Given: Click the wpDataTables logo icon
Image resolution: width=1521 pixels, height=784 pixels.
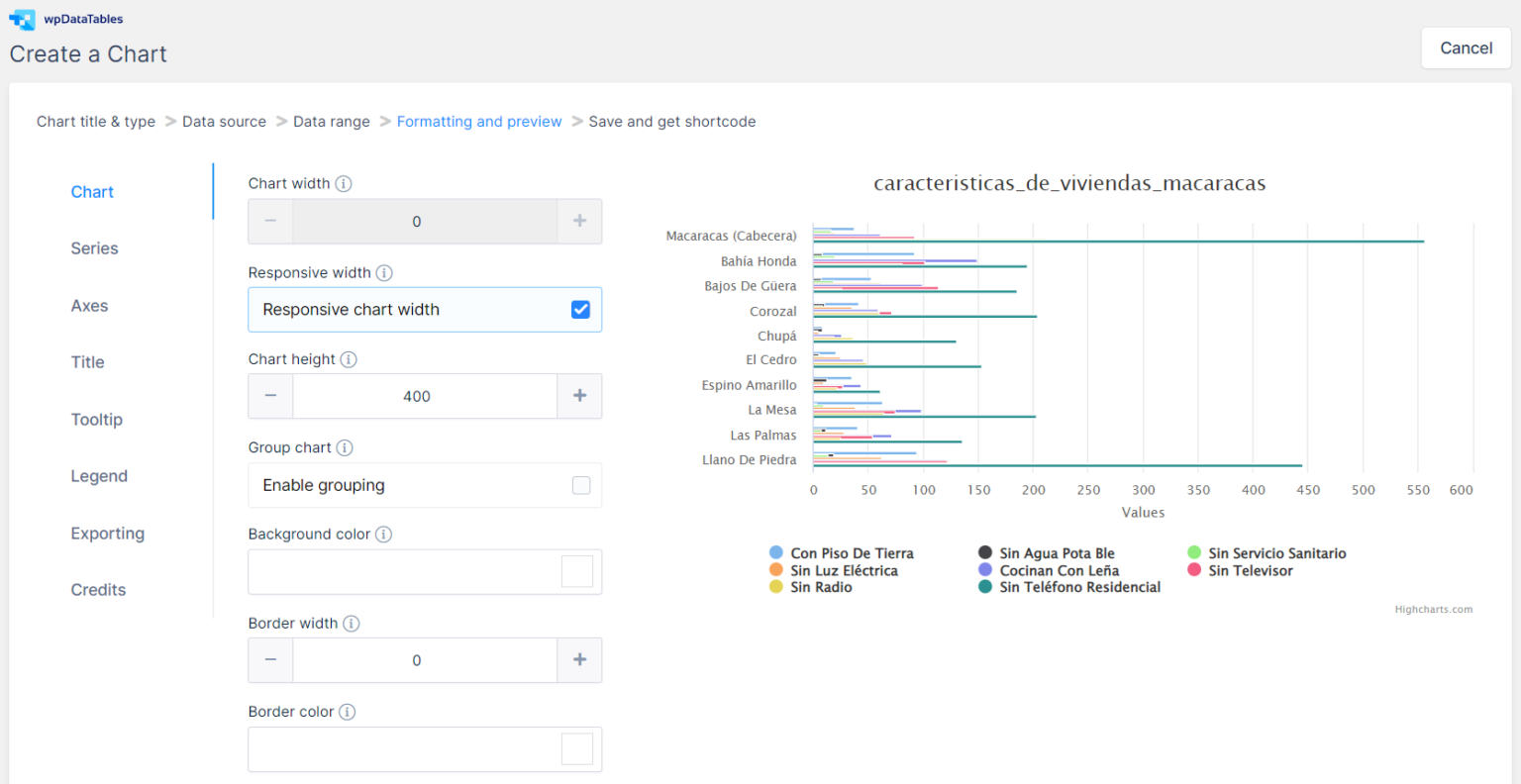Looking at the screenshot, I should tap(22, 19).
